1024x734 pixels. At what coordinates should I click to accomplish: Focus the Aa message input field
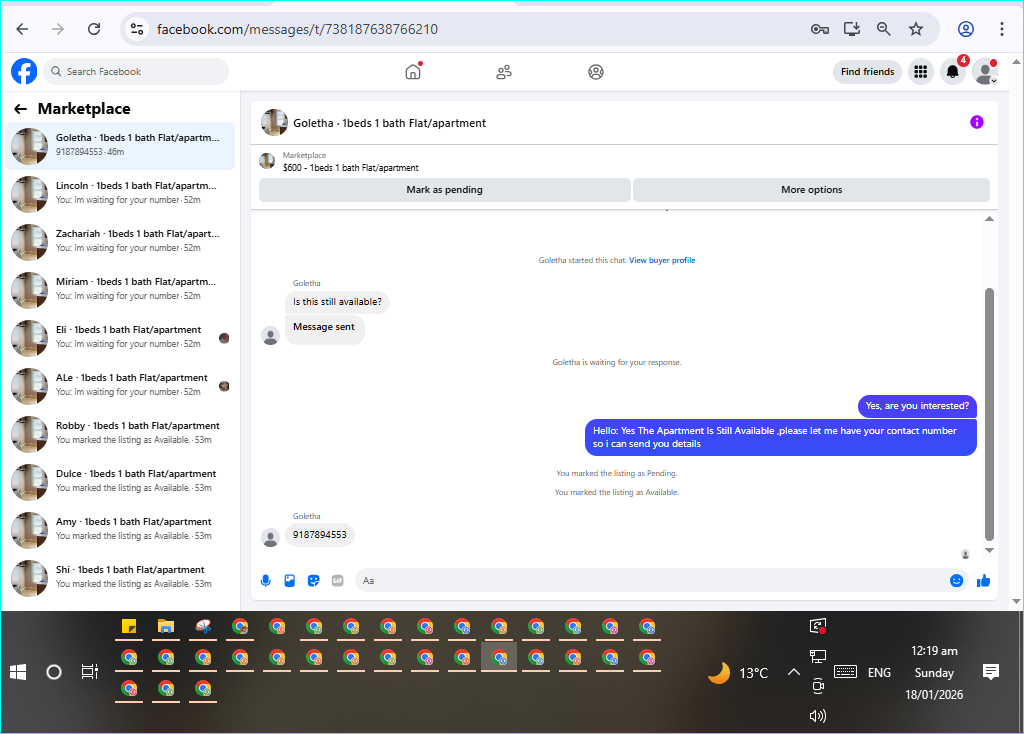coord(650,581)
